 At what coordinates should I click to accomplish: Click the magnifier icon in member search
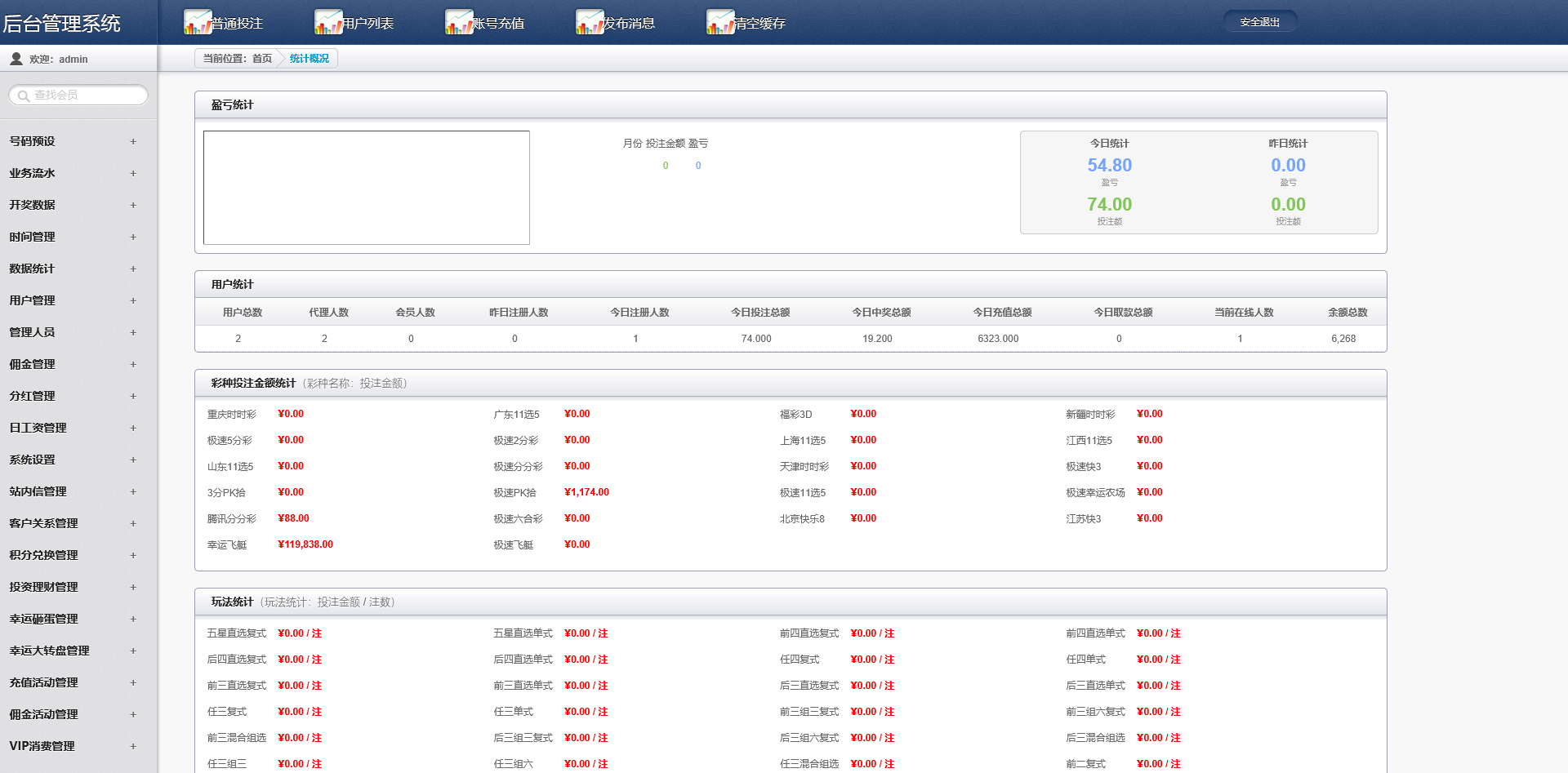(x=24, y=96)
